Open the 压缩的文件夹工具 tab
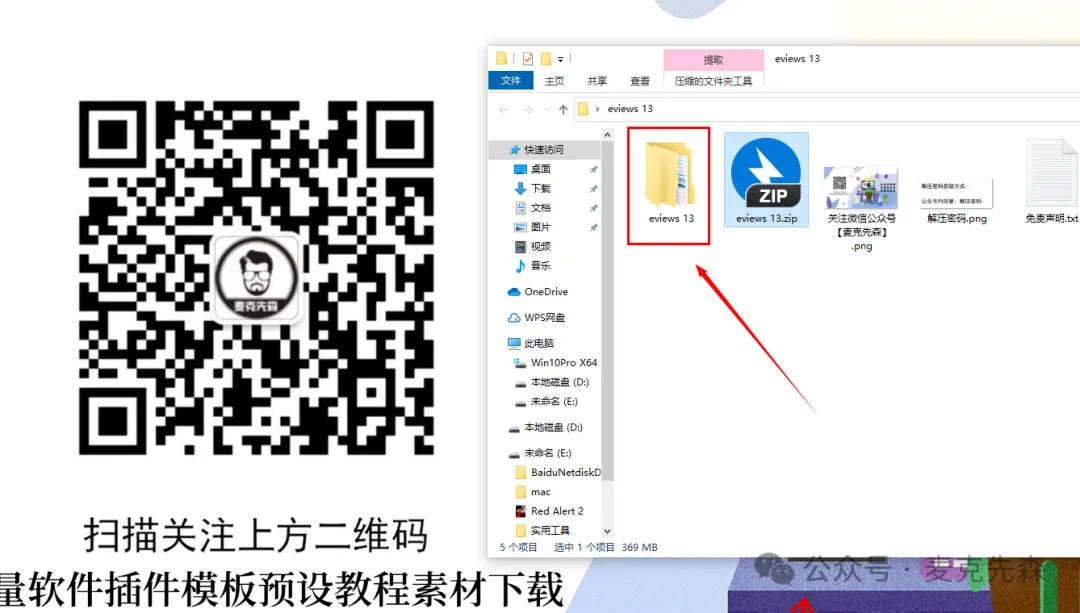Viewport: 1080px width, 613px height. [x=714, y=81]
